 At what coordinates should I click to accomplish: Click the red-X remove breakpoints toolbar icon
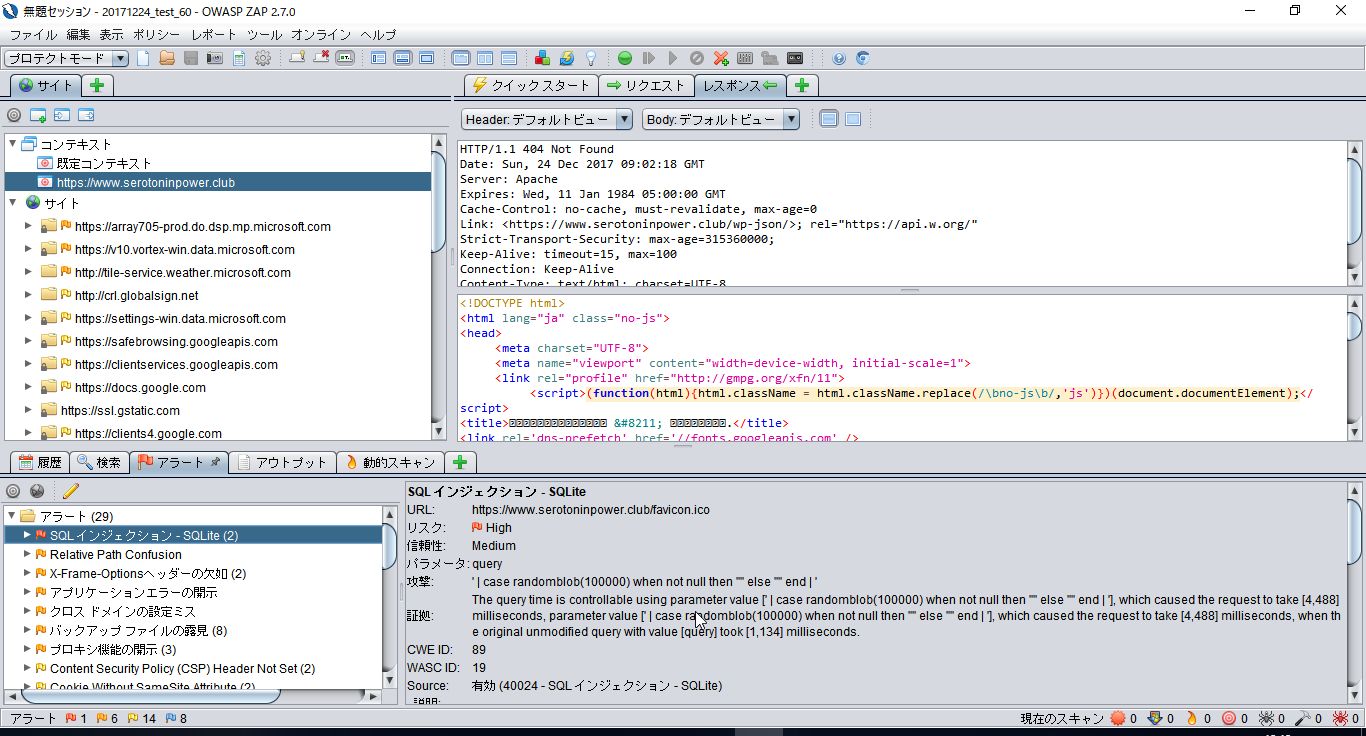click(321, 58)
